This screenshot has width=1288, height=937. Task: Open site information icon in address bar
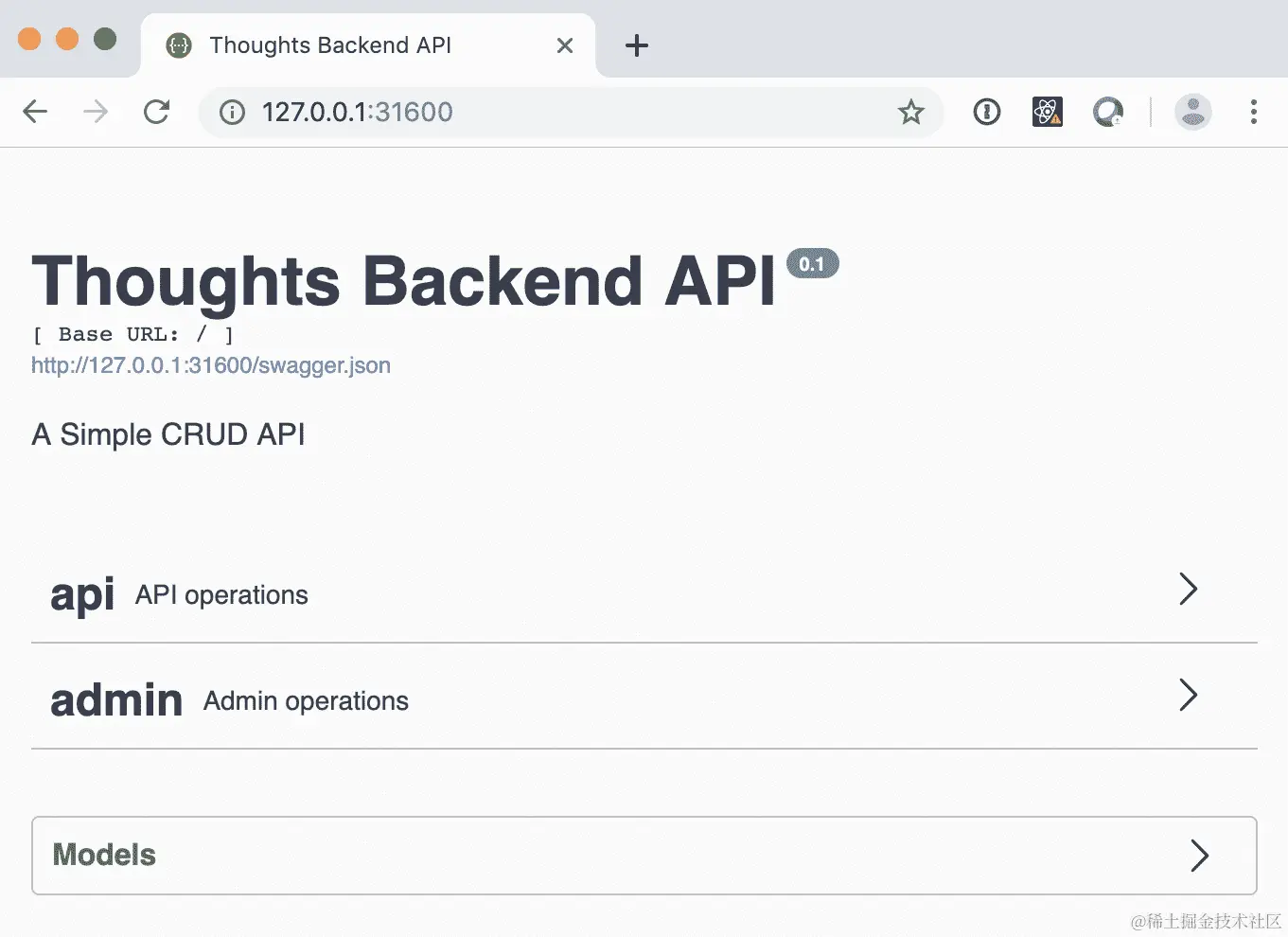(232, 113)
